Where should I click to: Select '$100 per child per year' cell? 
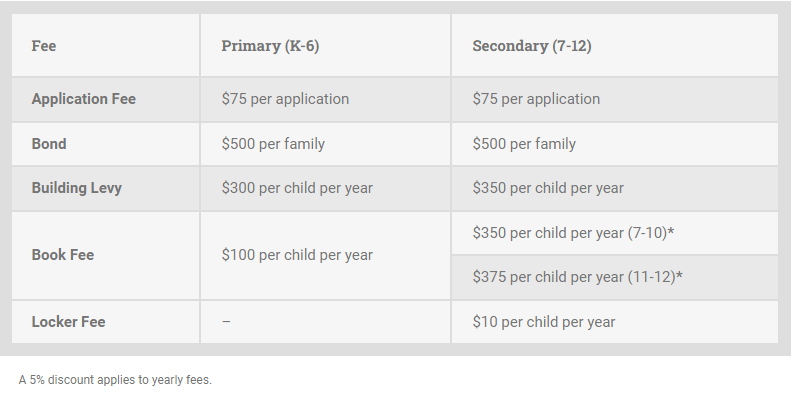pos(325,255)
